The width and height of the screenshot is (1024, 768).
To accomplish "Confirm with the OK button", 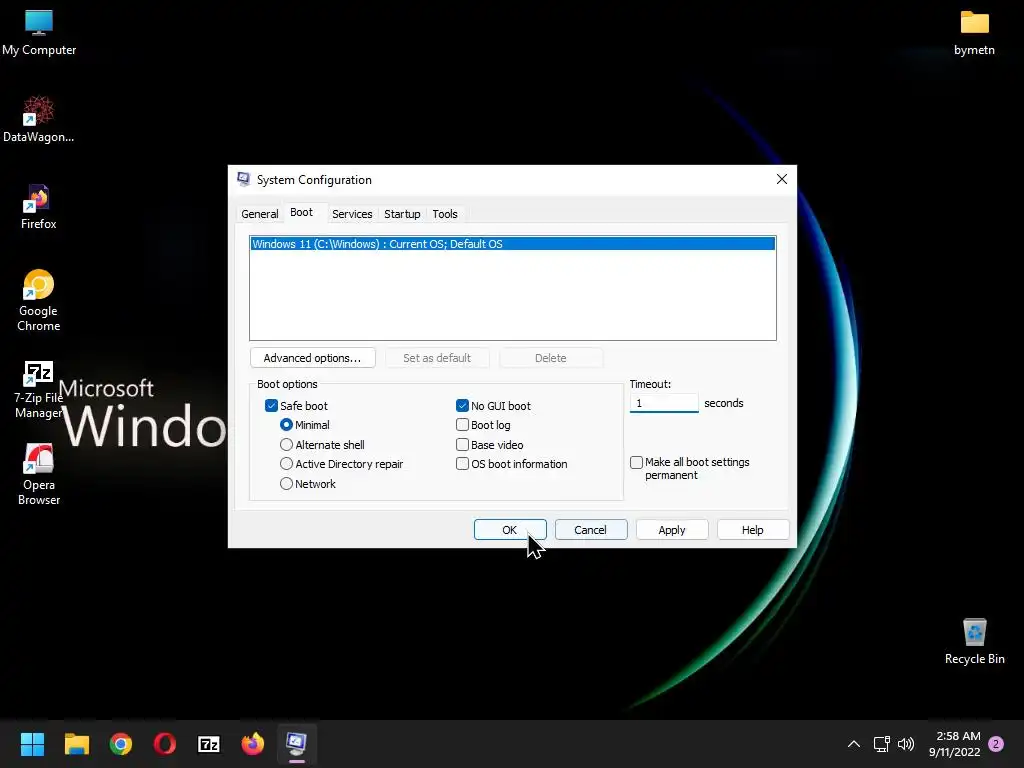I will [x=510, y=530].
